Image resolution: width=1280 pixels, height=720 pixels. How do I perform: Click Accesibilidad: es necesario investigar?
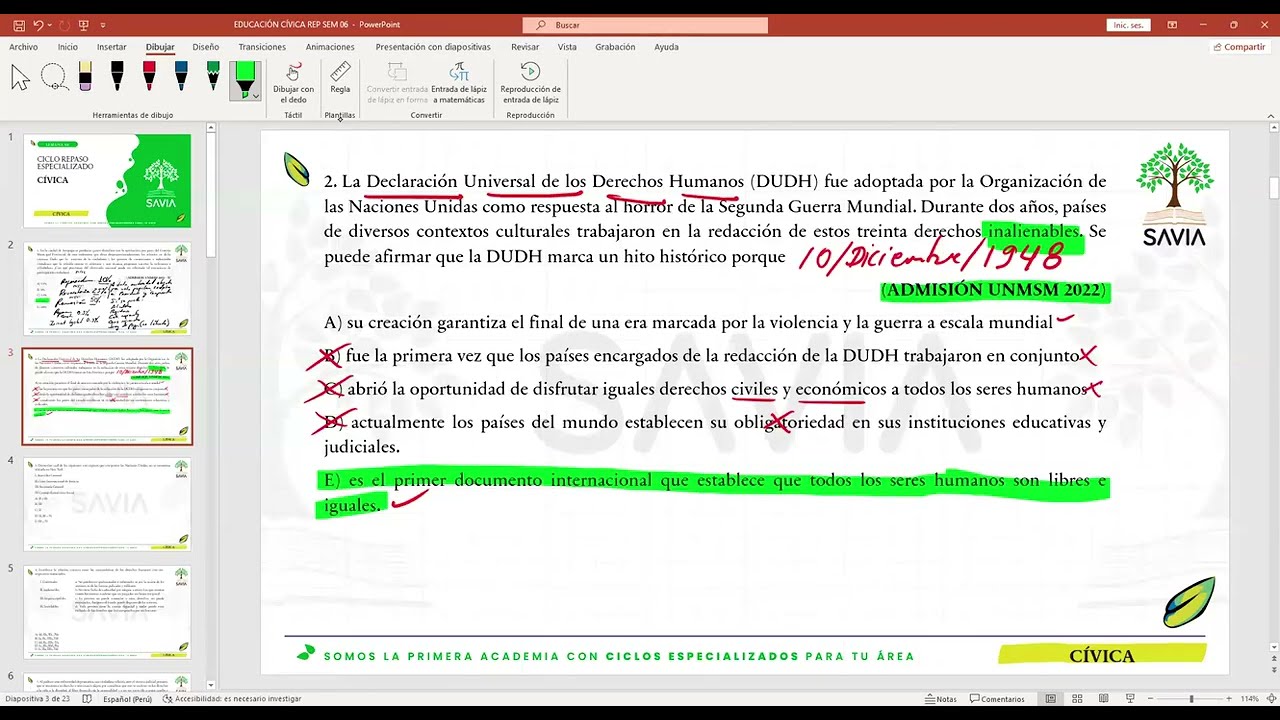231,699
